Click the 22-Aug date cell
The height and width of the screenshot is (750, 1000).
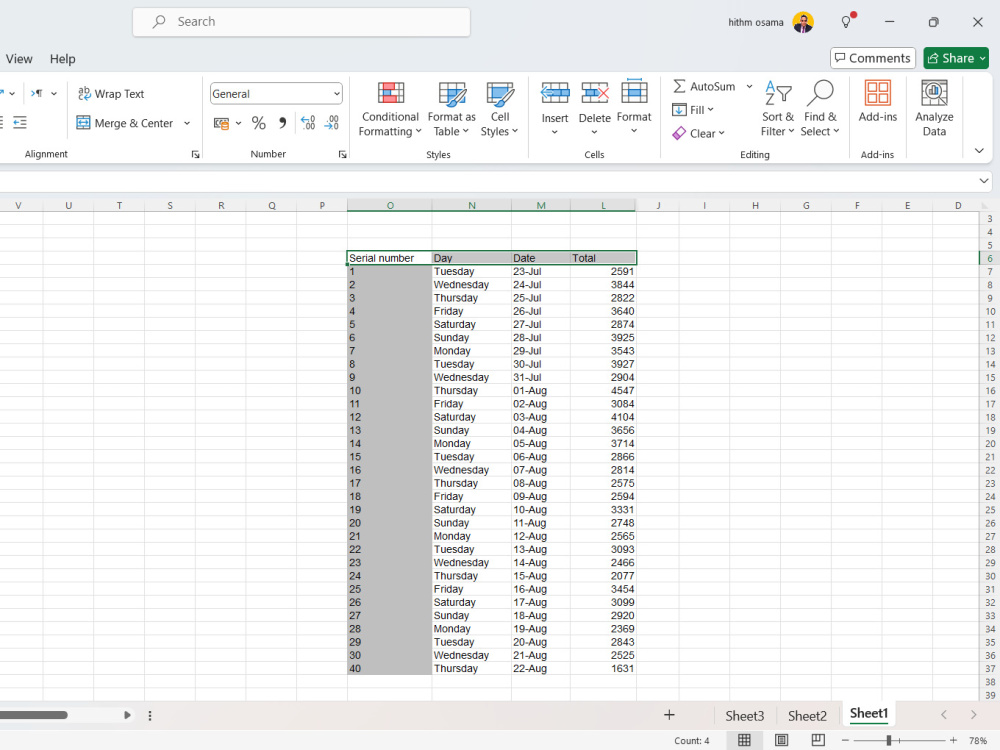coord(540,668)
